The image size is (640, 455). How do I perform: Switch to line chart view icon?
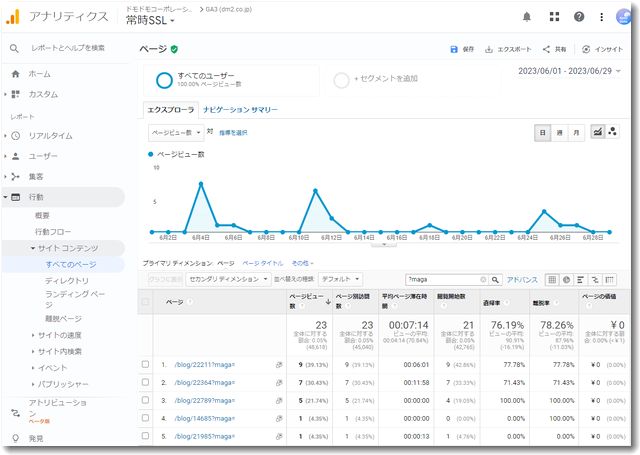pyautogui.click(x=598, y=131)
